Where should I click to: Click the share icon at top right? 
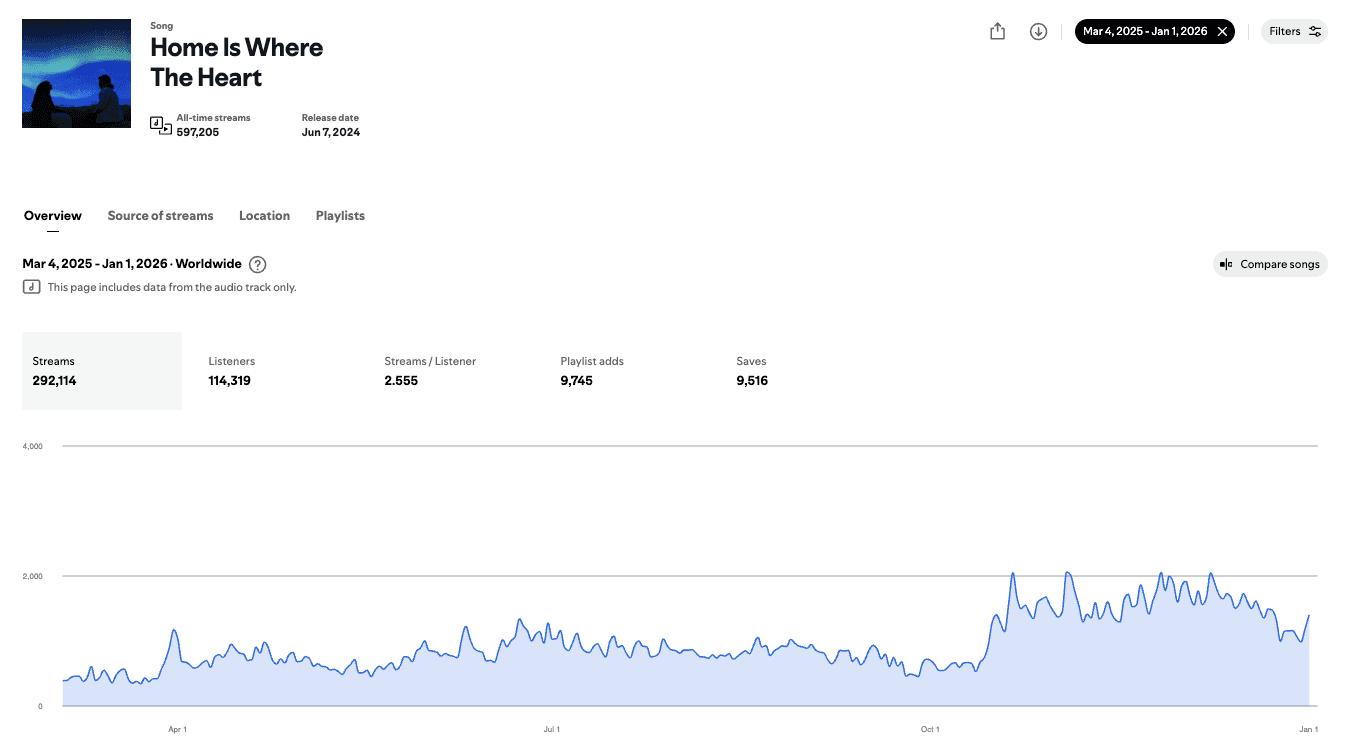(997, 32)
